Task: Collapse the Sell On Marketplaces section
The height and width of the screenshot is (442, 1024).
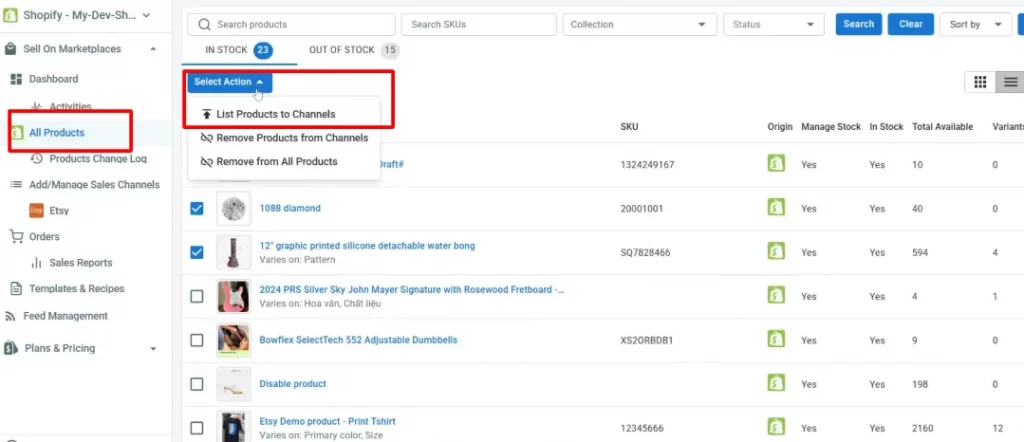Action: pos(153,49)
